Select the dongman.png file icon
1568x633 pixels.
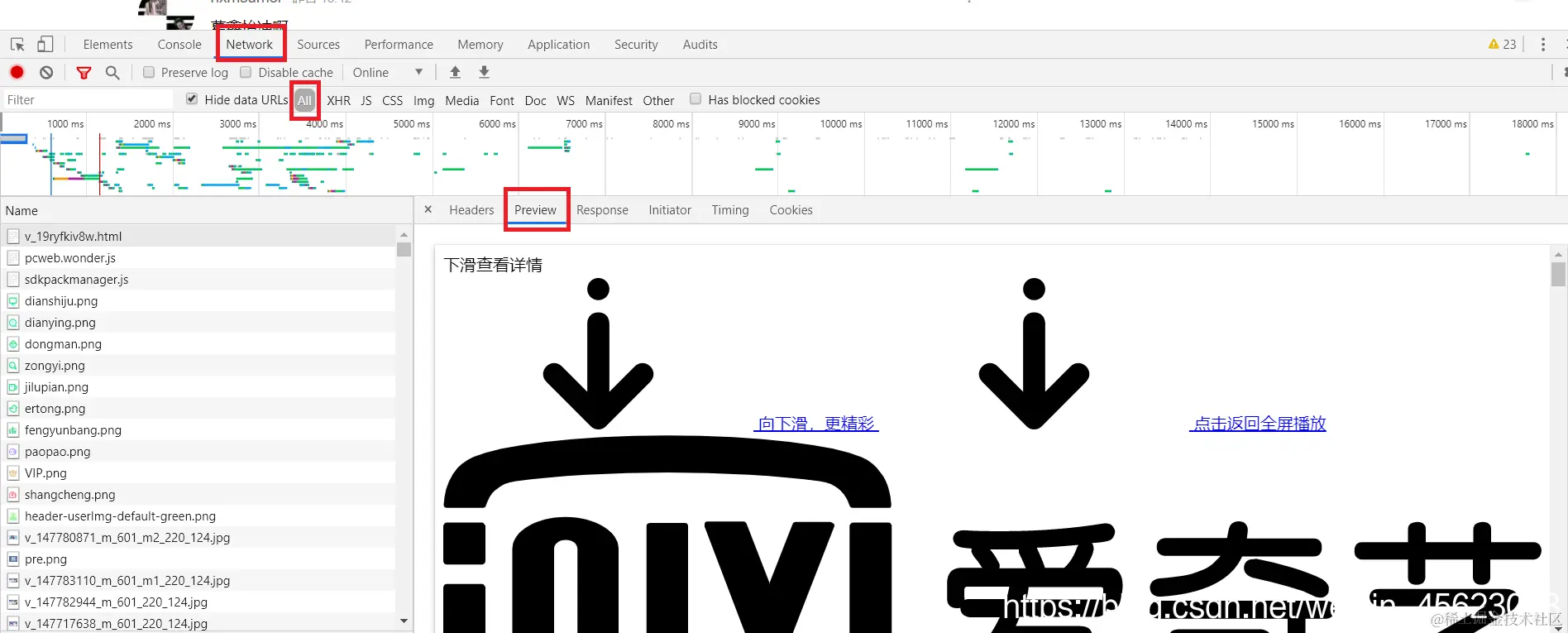pyautogui.click(x=13, y=344)
